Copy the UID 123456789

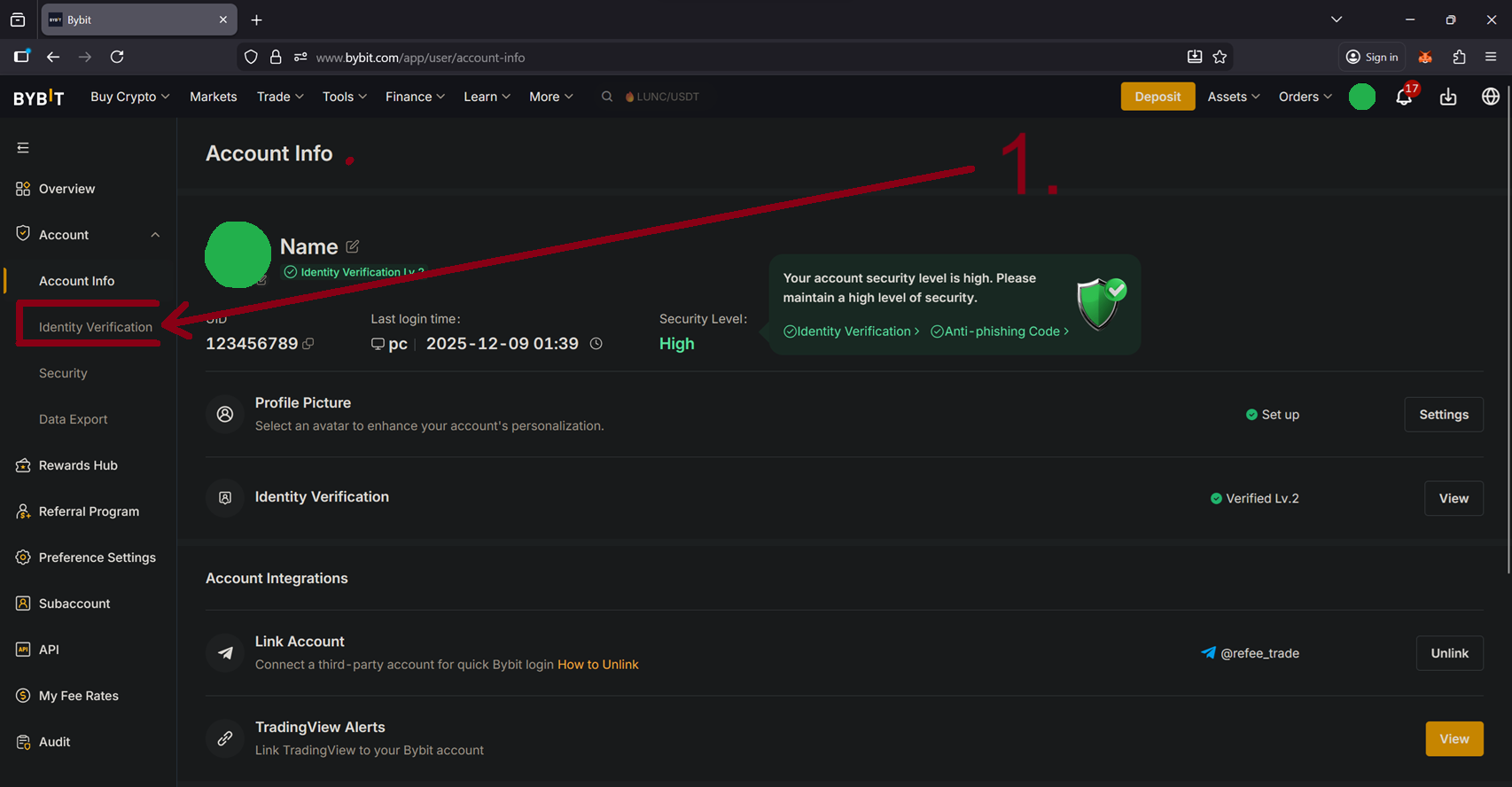pos(308,344)
